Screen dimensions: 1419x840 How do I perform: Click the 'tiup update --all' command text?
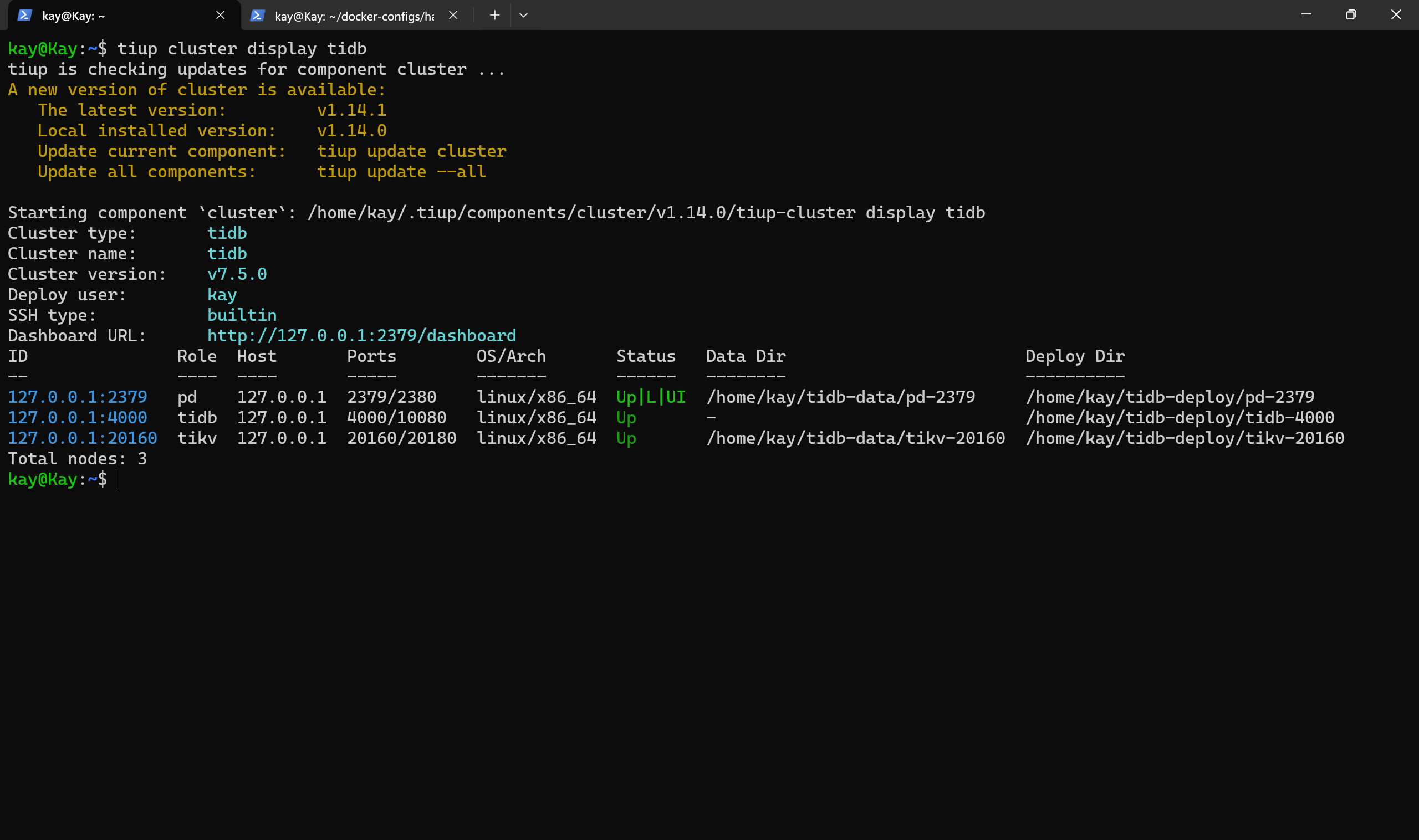point(401,172)
